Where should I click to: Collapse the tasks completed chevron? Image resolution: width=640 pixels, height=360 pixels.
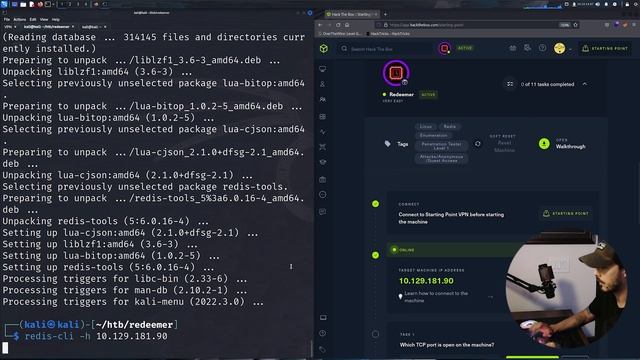(584, 84)
